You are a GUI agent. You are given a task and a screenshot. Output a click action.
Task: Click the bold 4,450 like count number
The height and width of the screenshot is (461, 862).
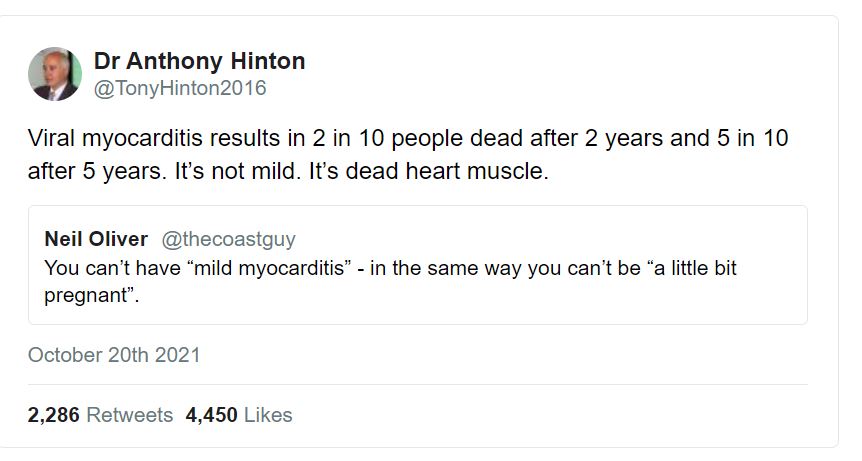pyautogui.click(x=211, y=414)
